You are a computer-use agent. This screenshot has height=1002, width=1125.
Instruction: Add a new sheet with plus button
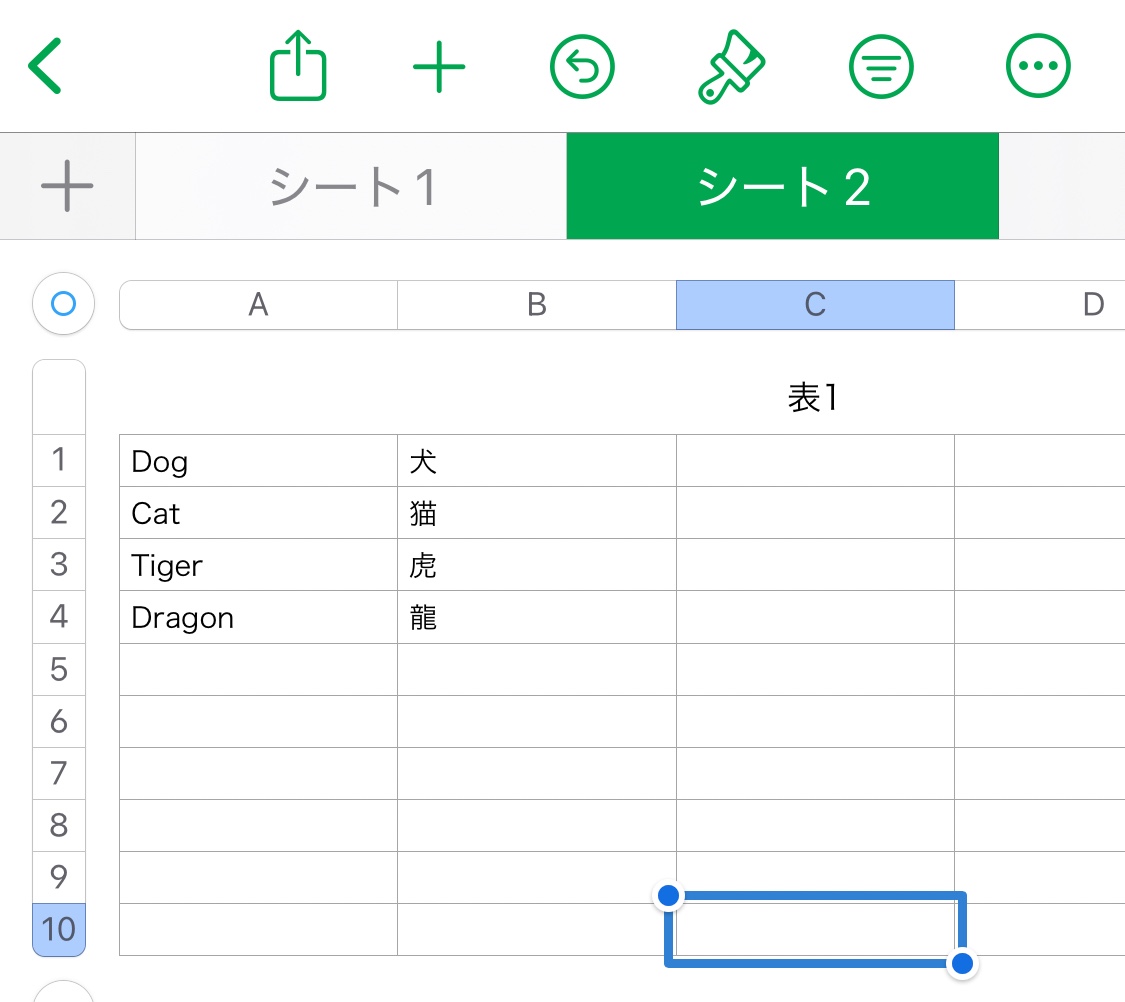pos(67,186)
